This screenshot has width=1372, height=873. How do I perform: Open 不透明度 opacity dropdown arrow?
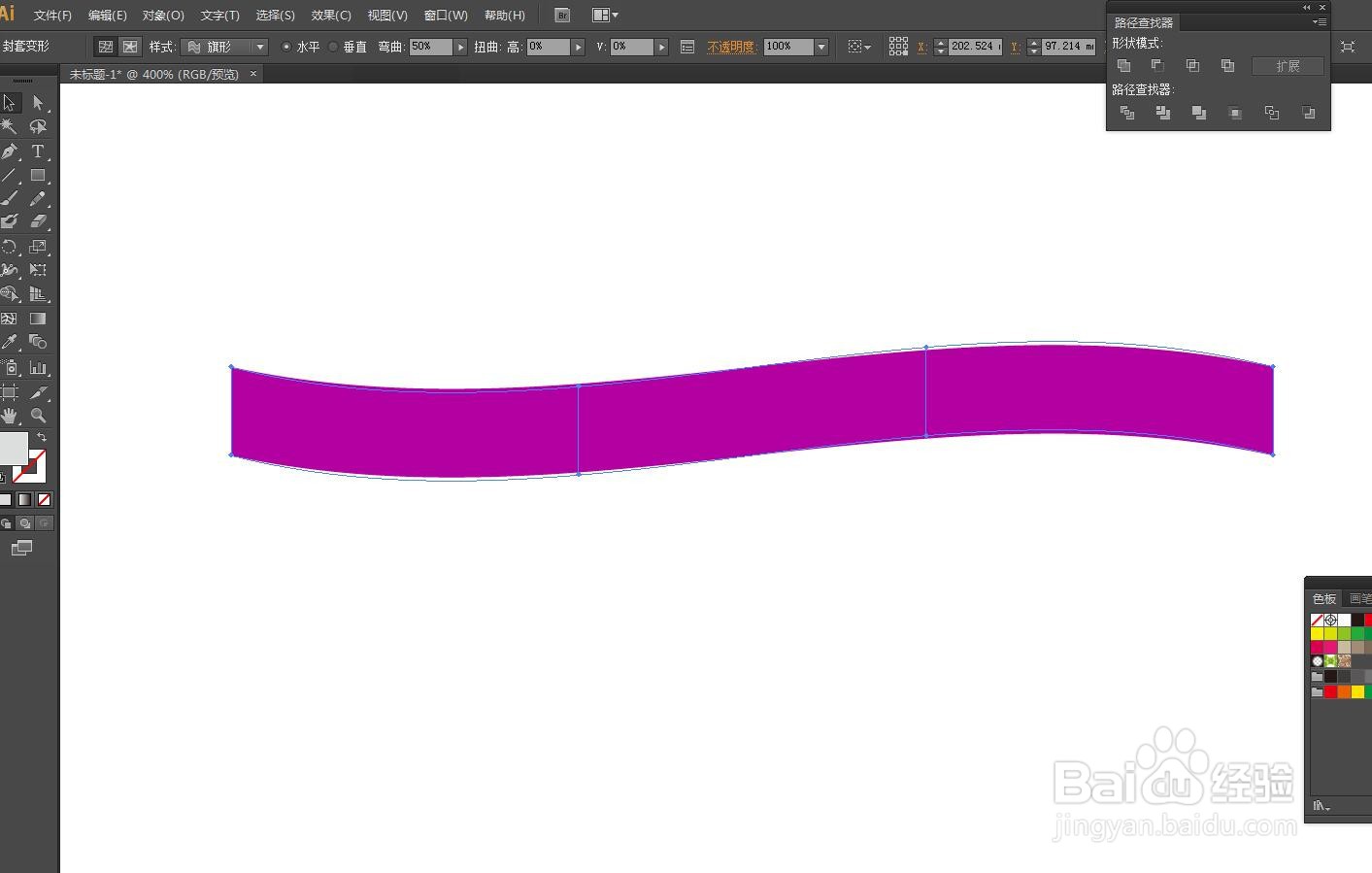821,47
